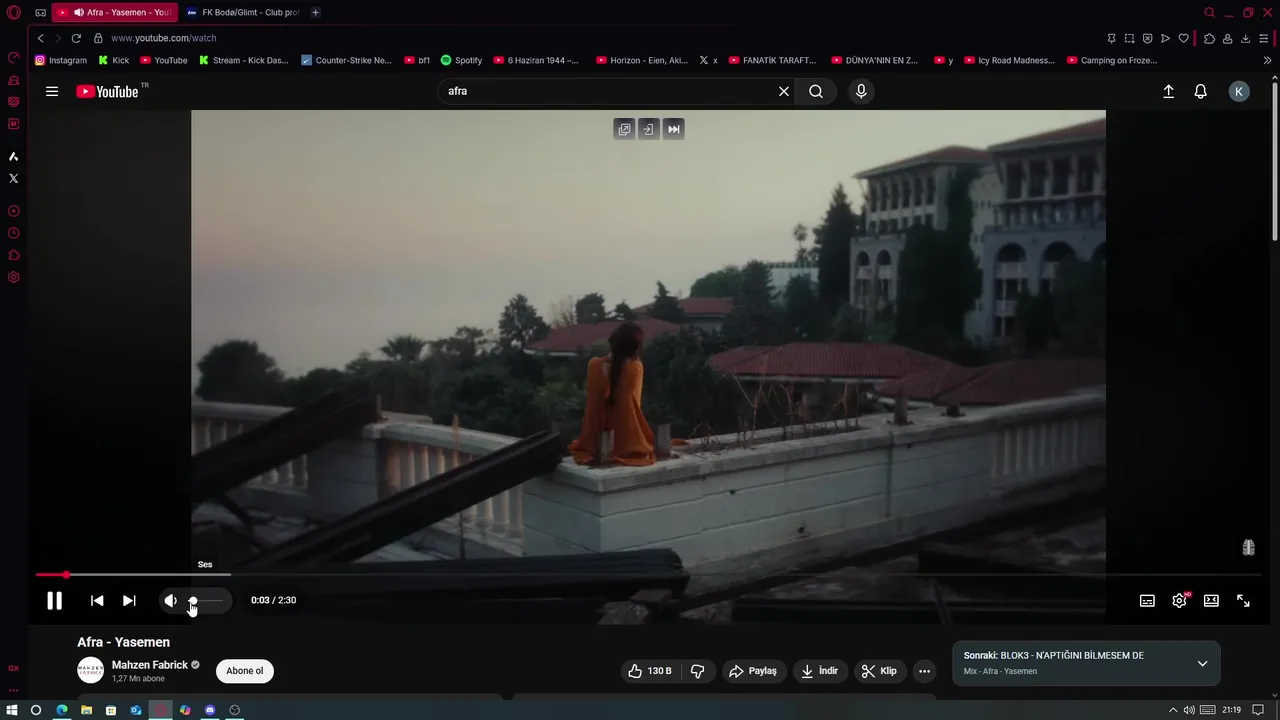Switch to 'FK Bodø/Glimt' tab
The height and width of the screenshot is (720, 1280).
click(x=243, y=12)
